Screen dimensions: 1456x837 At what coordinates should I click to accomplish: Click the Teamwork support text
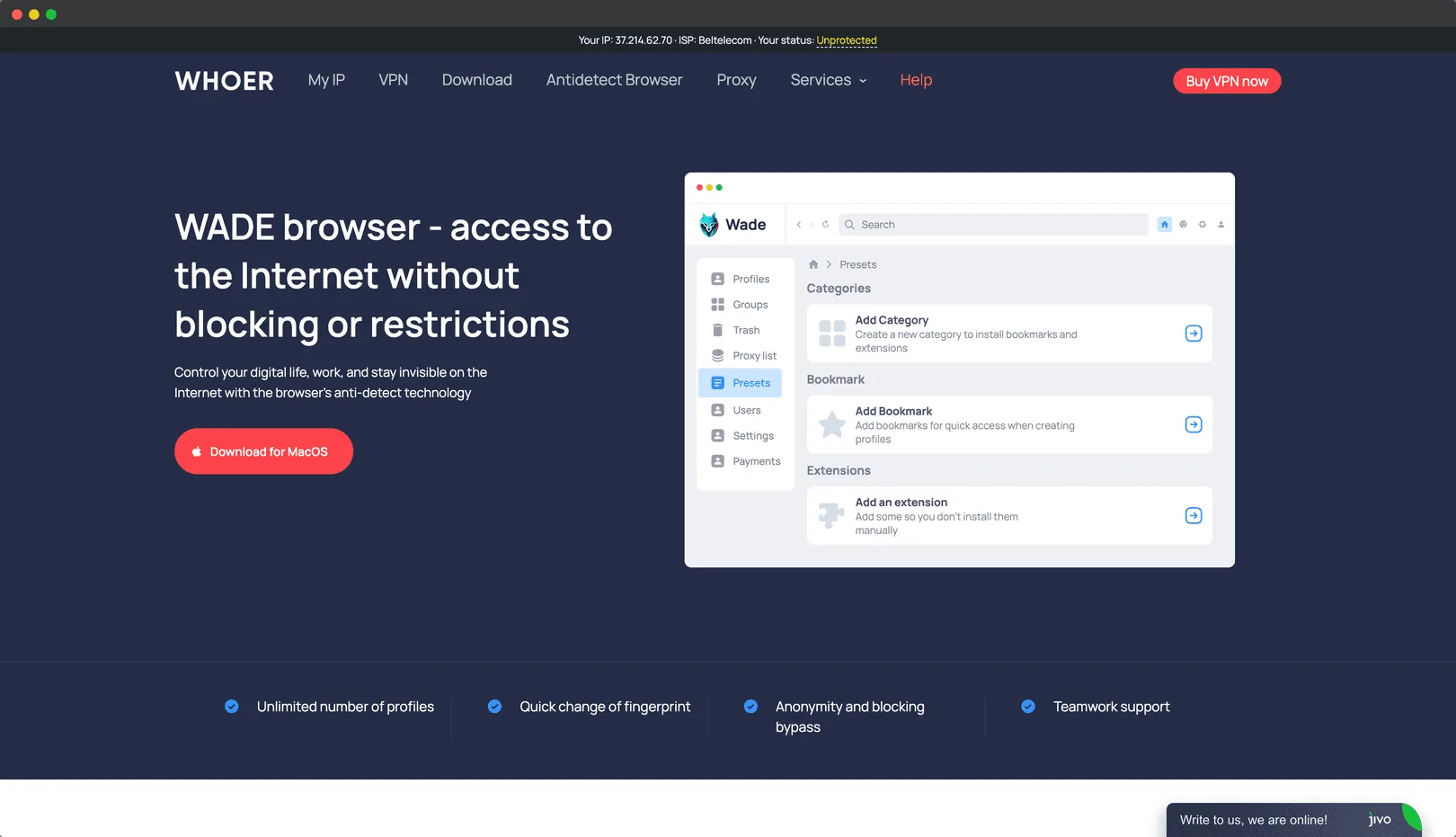coord(1111,707)
